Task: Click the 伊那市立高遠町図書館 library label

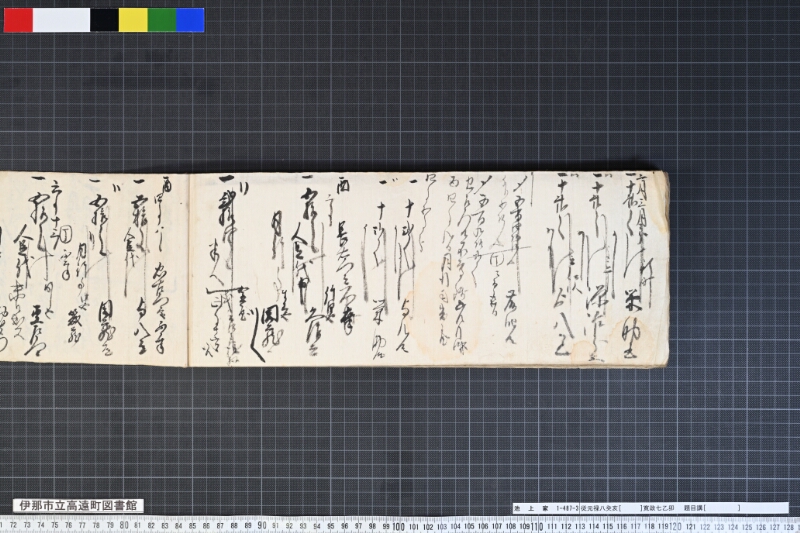Action: pyautogui.click(x=78, y=506)
